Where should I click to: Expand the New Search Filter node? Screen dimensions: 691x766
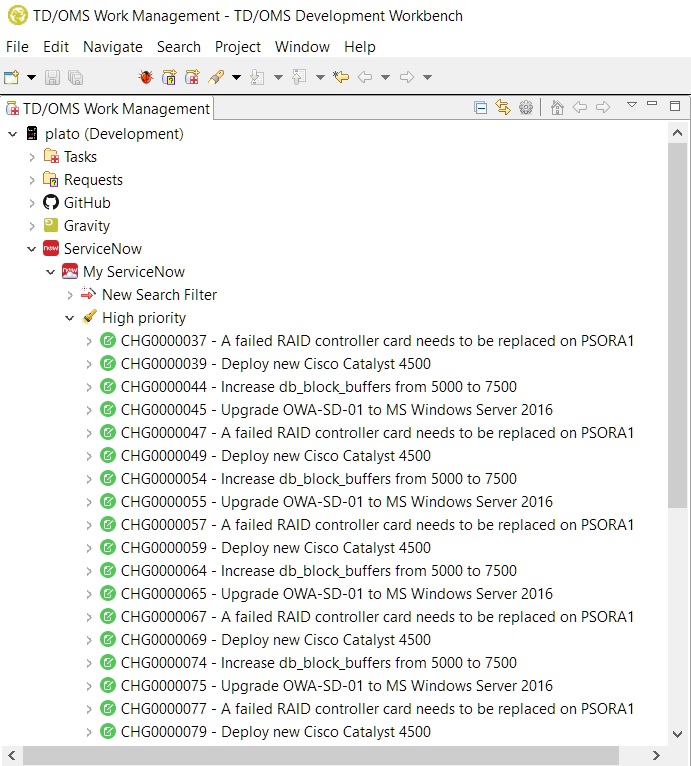pyautogui.click(x=70, y=295)
